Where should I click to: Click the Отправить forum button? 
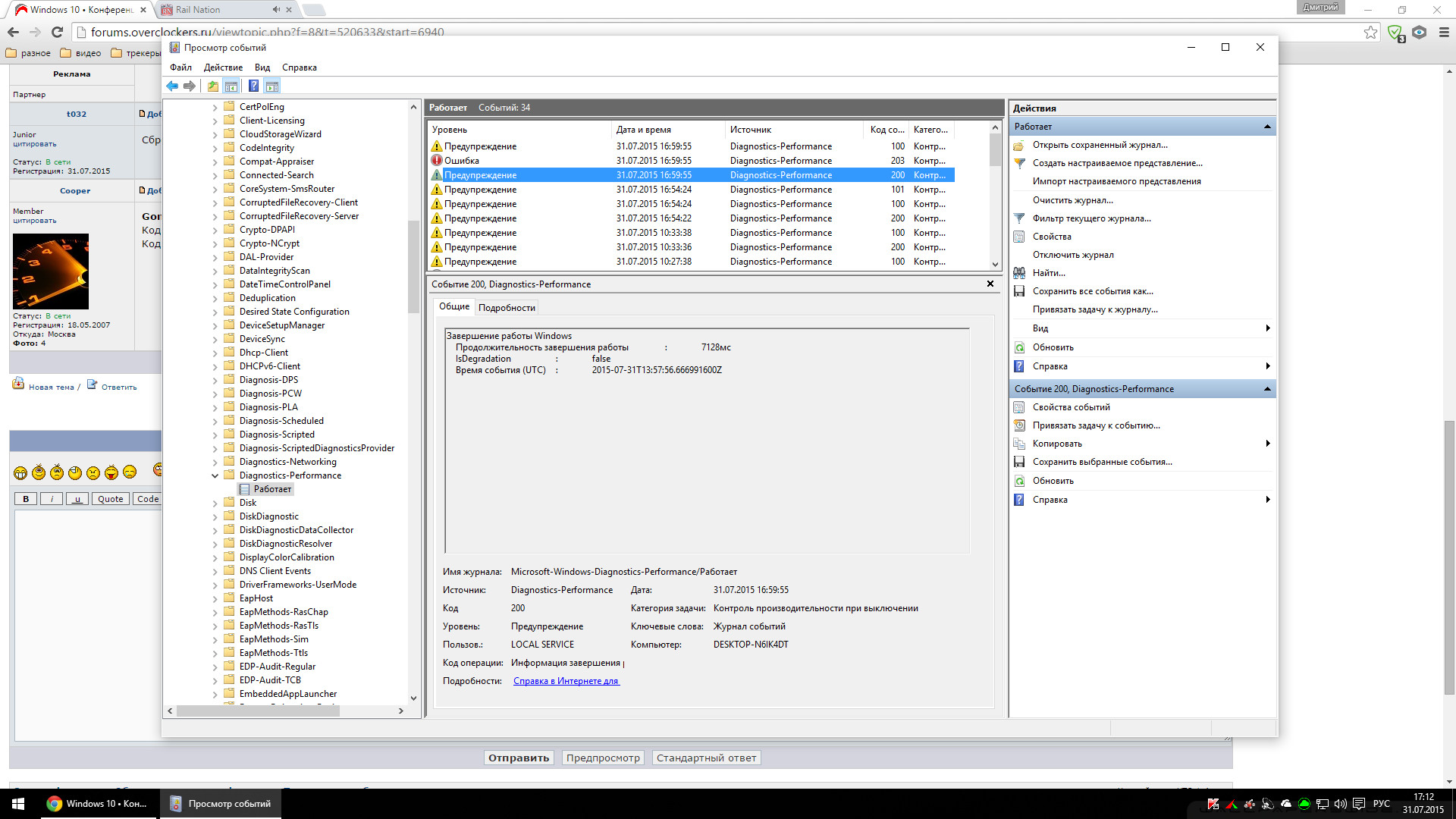[519, 758]
